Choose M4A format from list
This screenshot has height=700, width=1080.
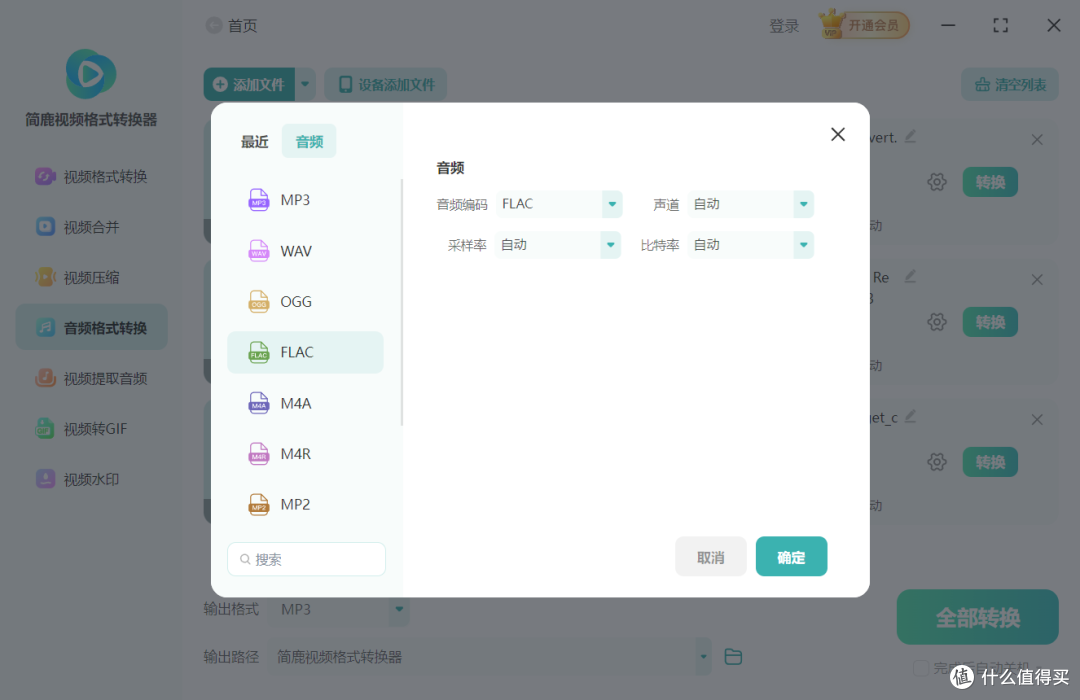tap(305, 403)
